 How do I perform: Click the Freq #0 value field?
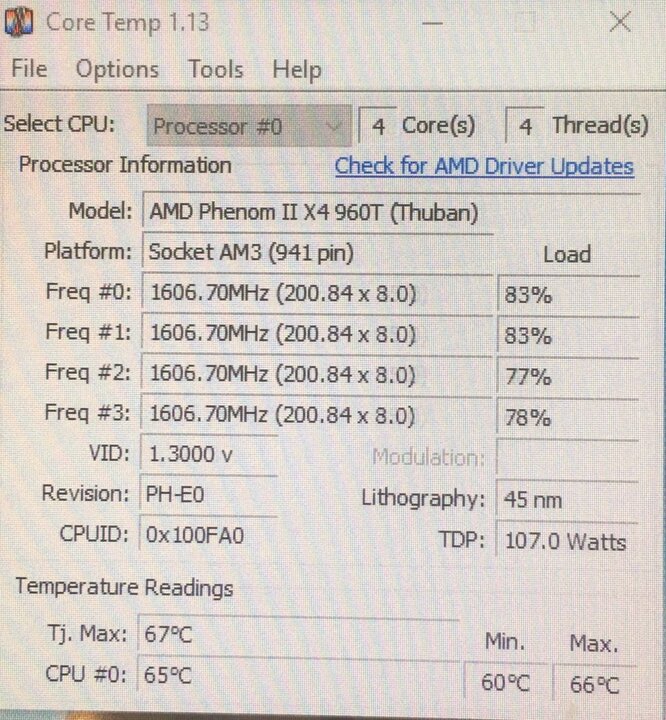[x=317, y=293]
